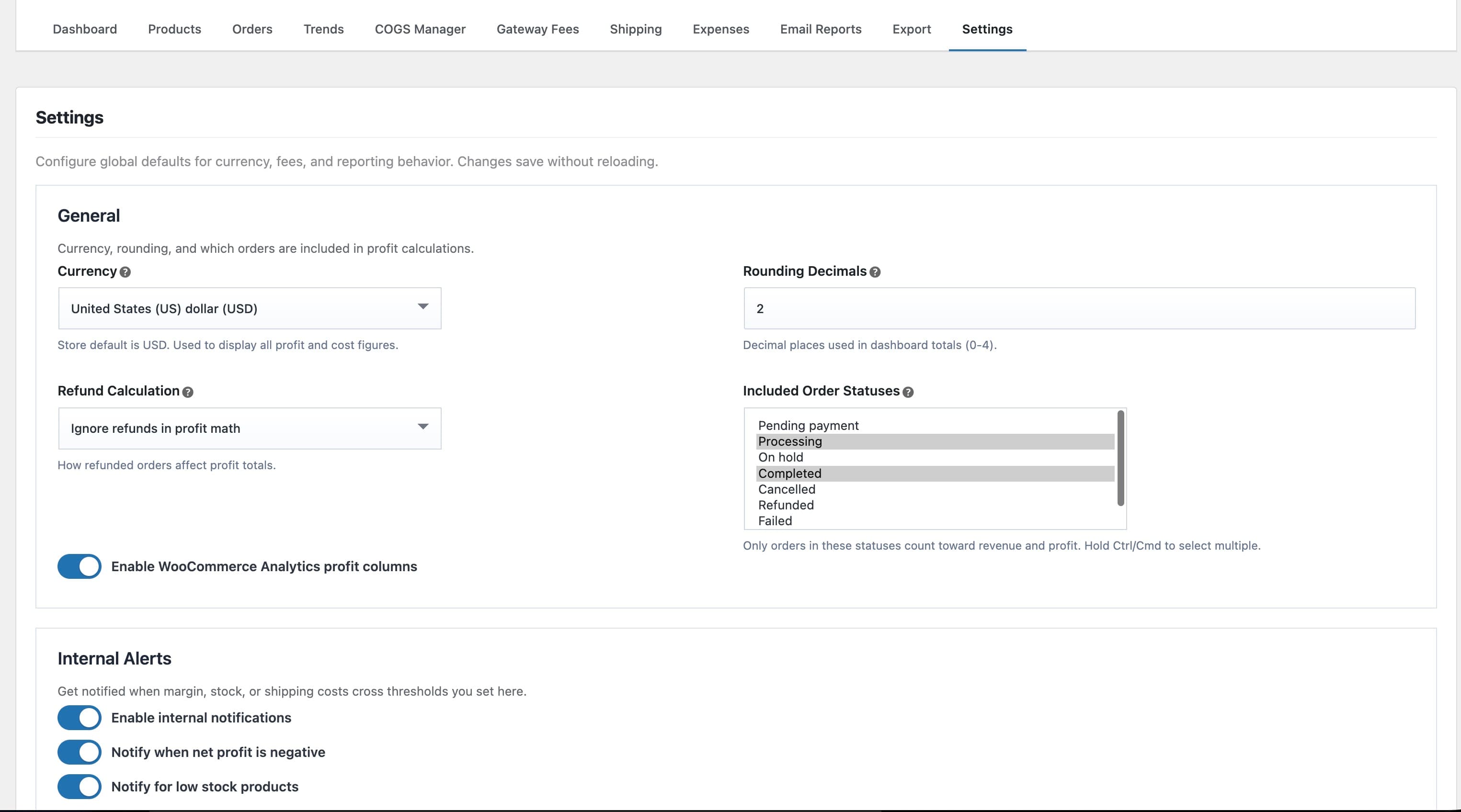This screenshot has width=1461, height=812.
Task: Open the Orders tab
Action: [x=252, y=29]
